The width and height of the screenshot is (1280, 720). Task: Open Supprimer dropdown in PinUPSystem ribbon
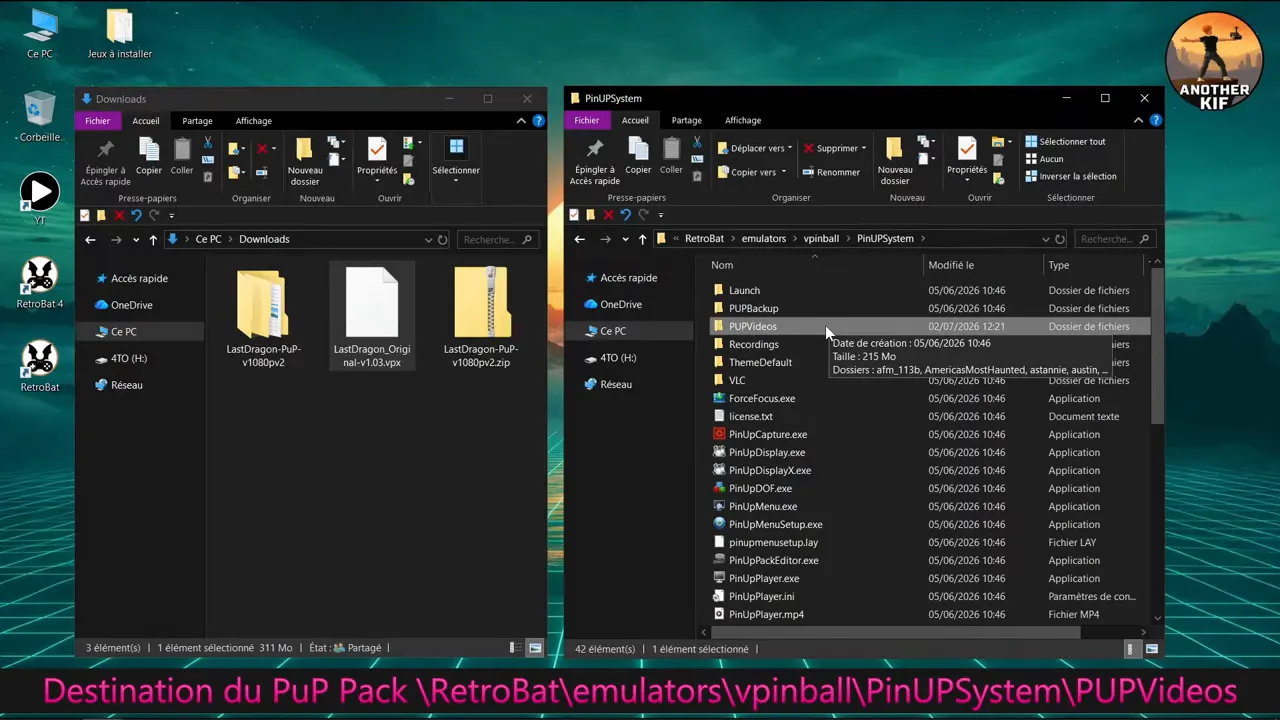[834, 148]
